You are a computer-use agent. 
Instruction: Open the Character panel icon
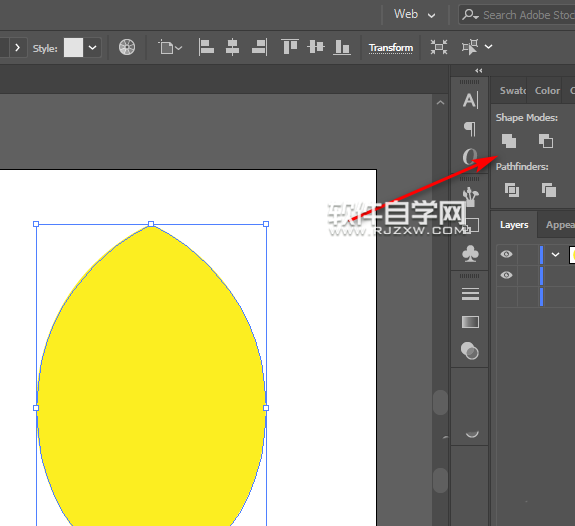coord(470,100)
